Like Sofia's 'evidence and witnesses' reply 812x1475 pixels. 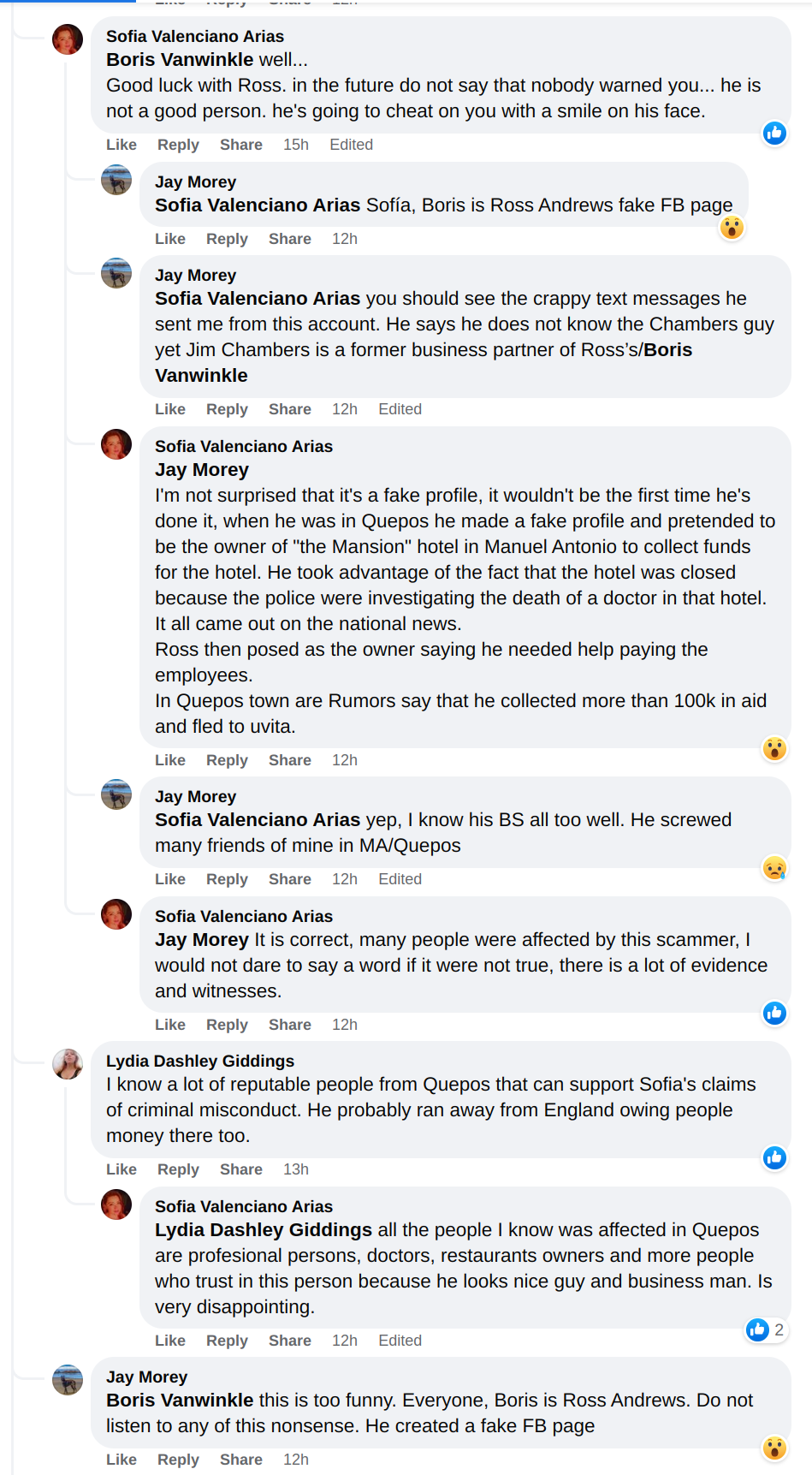click(x=170, y=1025)
